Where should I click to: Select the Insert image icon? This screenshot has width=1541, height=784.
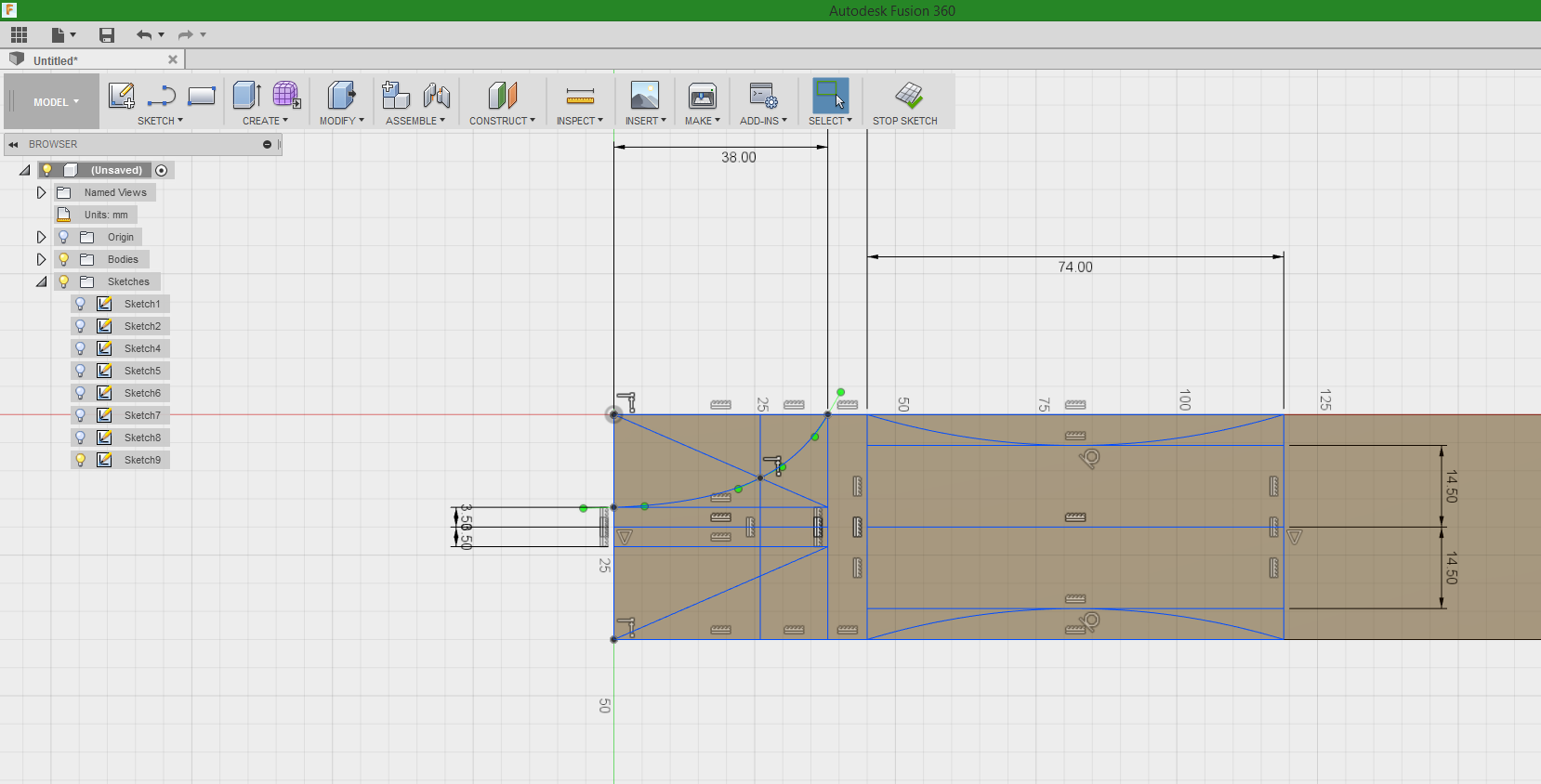tap(645, 95)
